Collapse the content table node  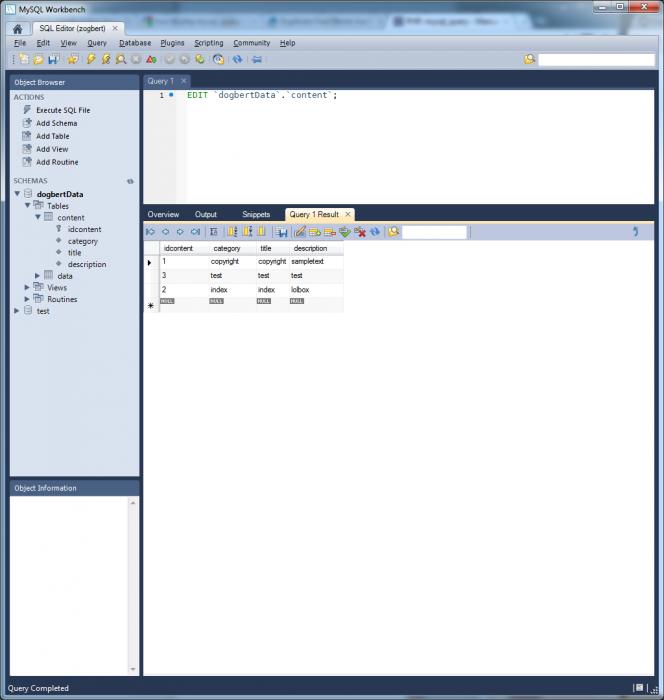(38, 217)
